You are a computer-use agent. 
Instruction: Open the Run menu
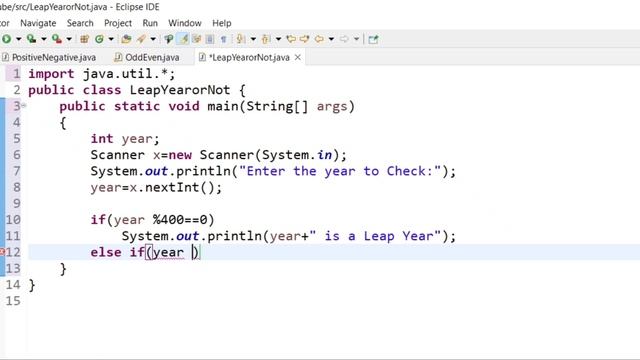150,23
